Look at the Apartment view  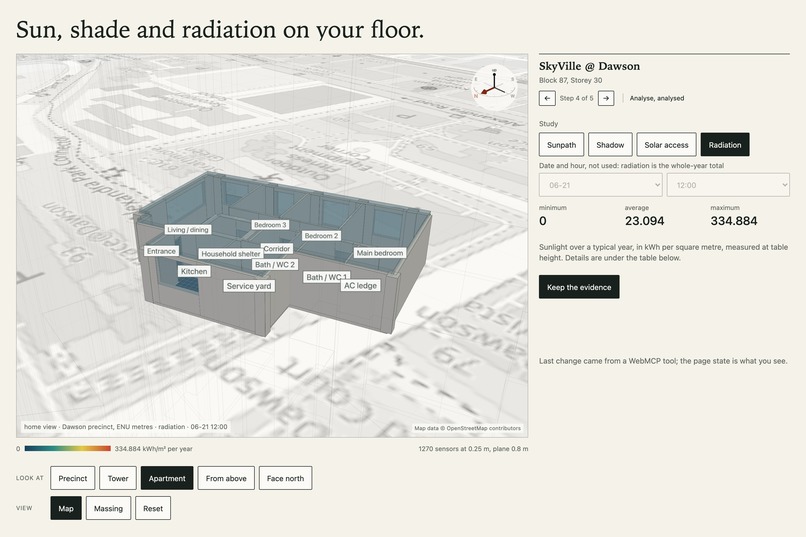[x=167, y=478]
